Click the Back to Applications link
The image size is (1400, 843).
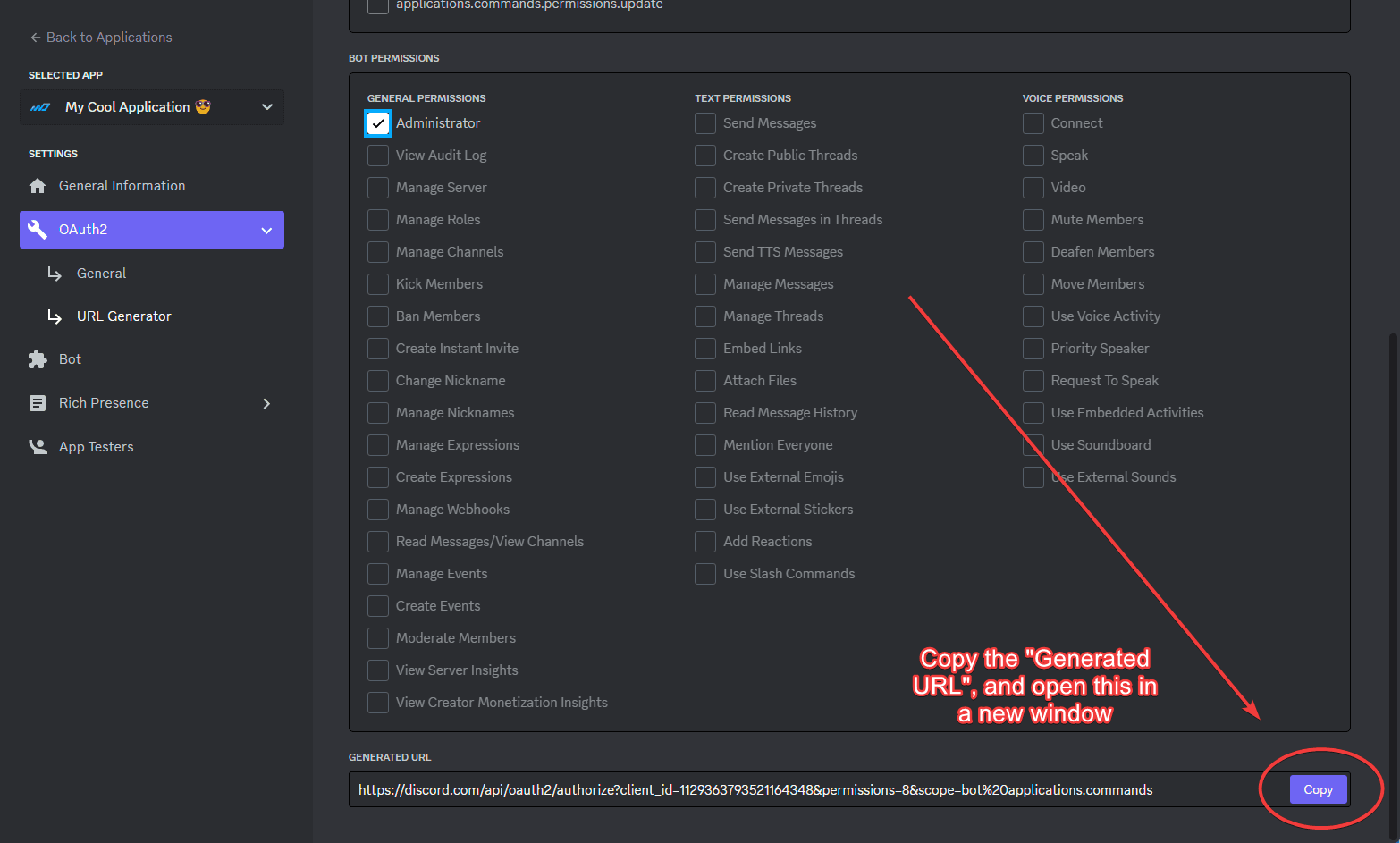pyautogui.click(x=101, y=38)
